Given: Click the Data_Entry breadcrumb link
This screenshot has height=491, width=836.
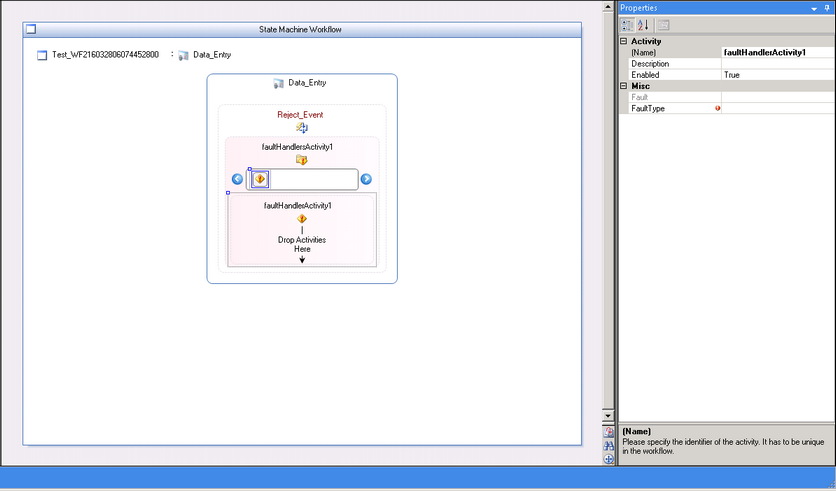Looking at the screenshot, I should tap(212, 54).
